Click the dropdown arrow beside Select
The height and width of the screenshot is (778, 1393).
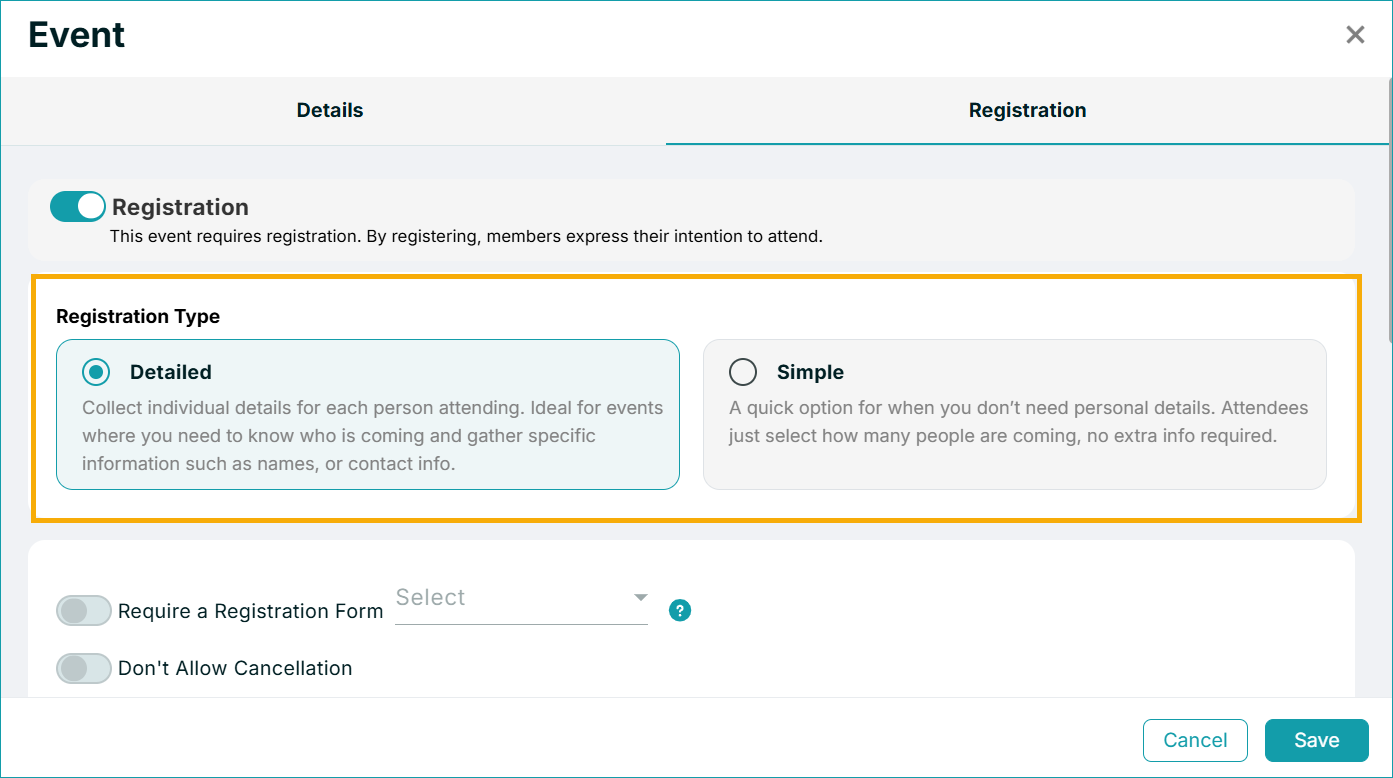(x=640, y=598)
